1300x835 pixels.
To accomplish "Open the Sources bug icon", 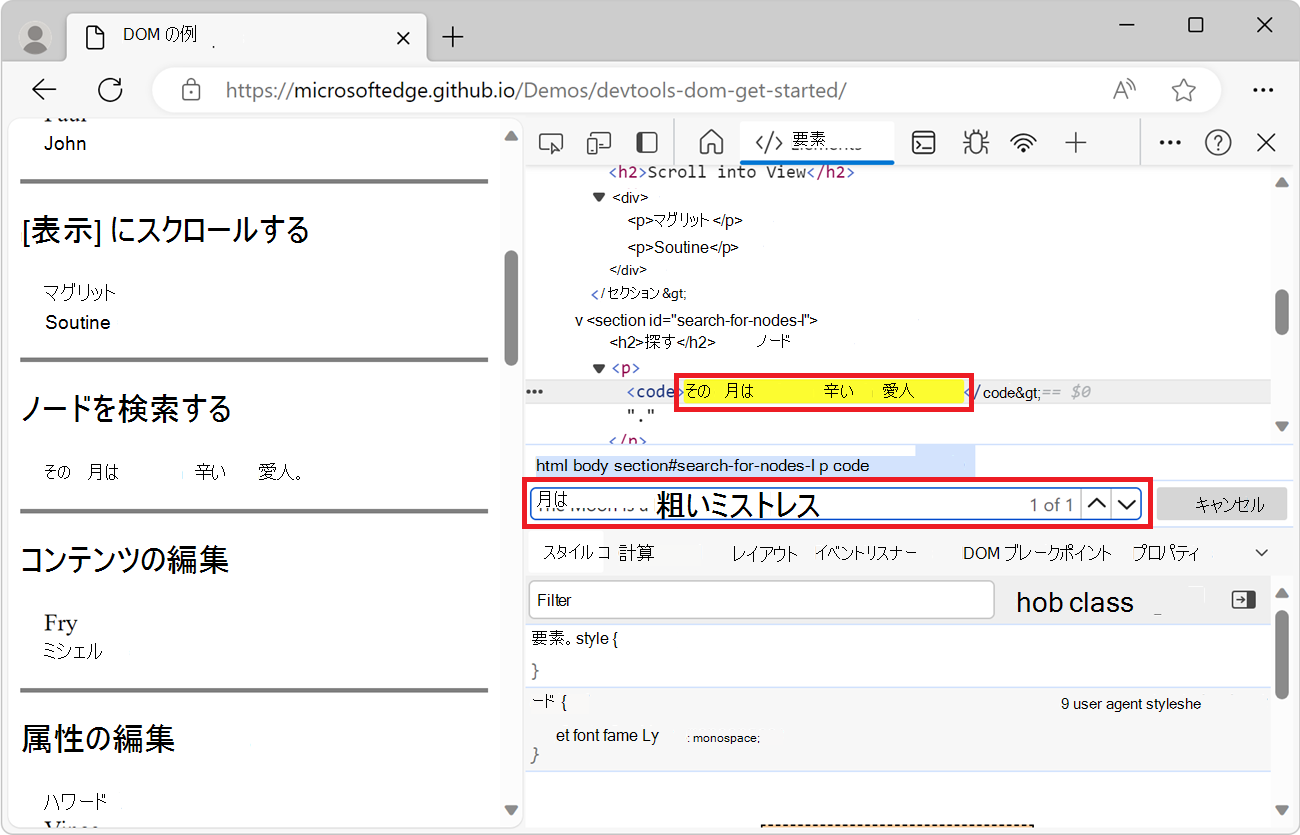I will [975, 143].
